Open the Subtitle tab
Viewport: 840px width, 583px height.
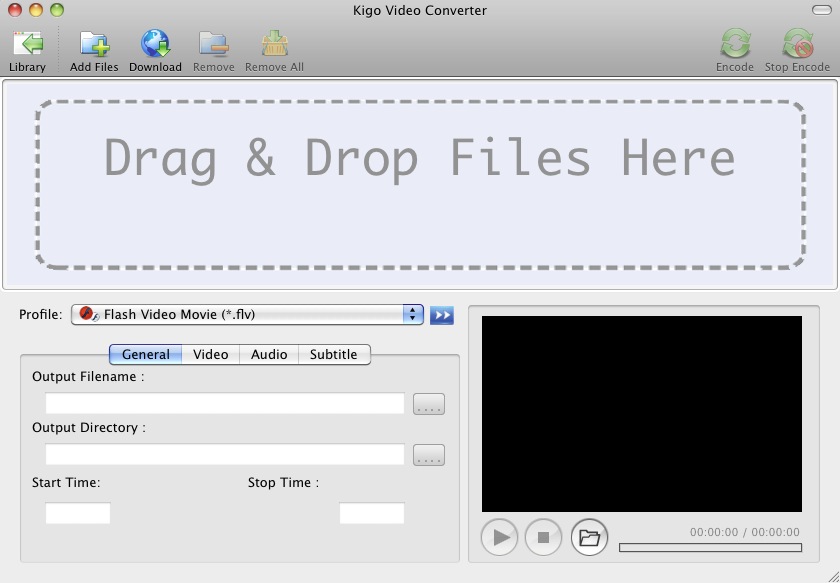pos(333,354)
